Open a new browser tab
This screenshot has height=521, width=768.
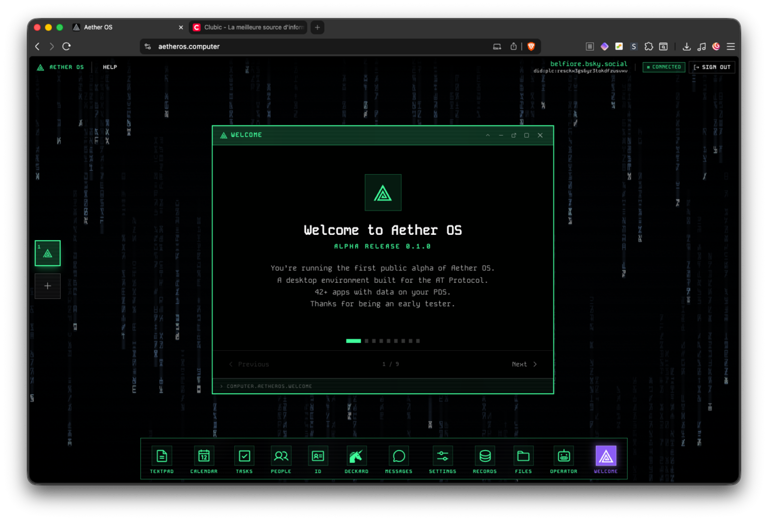click(x=317, y=27)
